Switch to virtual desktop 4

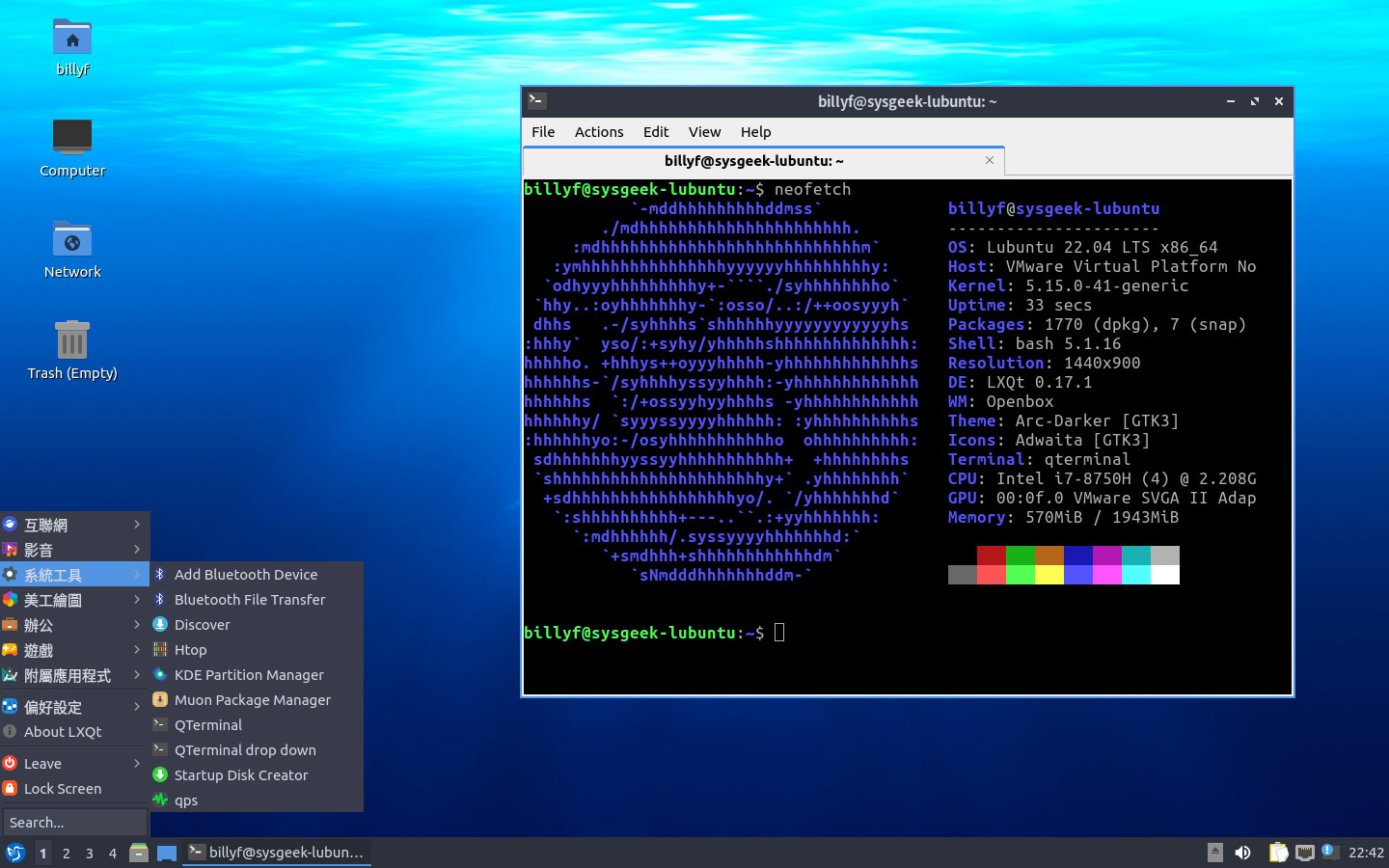[112, 853]
